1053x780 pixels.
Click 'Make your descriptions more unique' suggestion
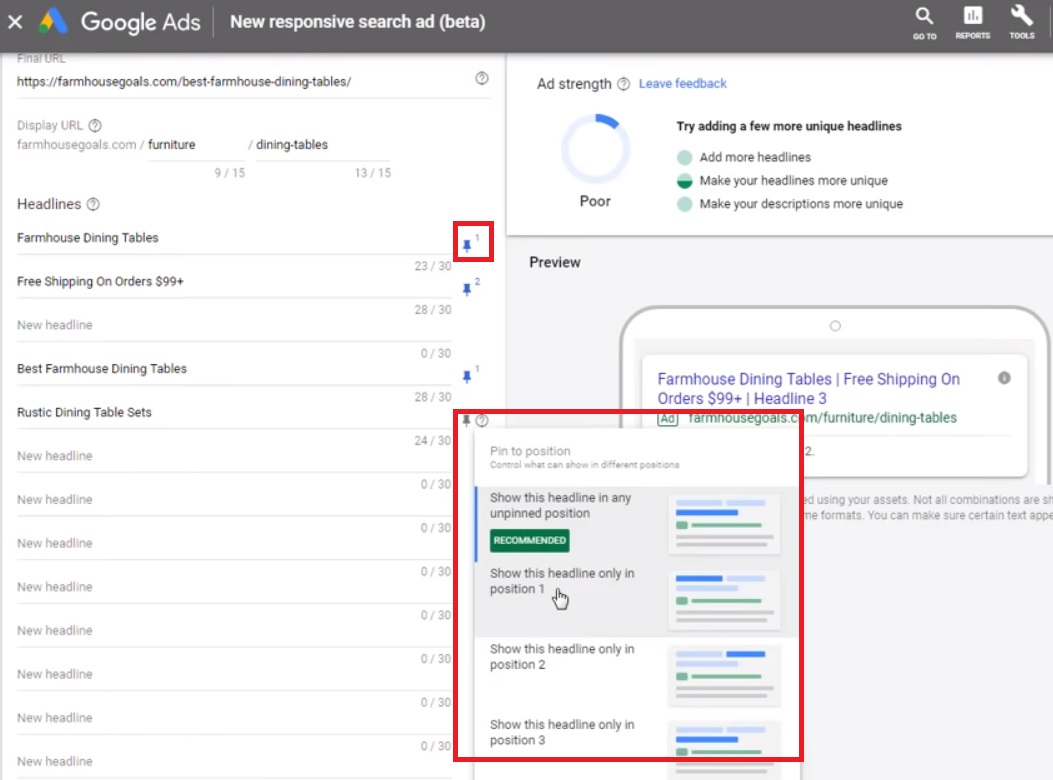800,204
